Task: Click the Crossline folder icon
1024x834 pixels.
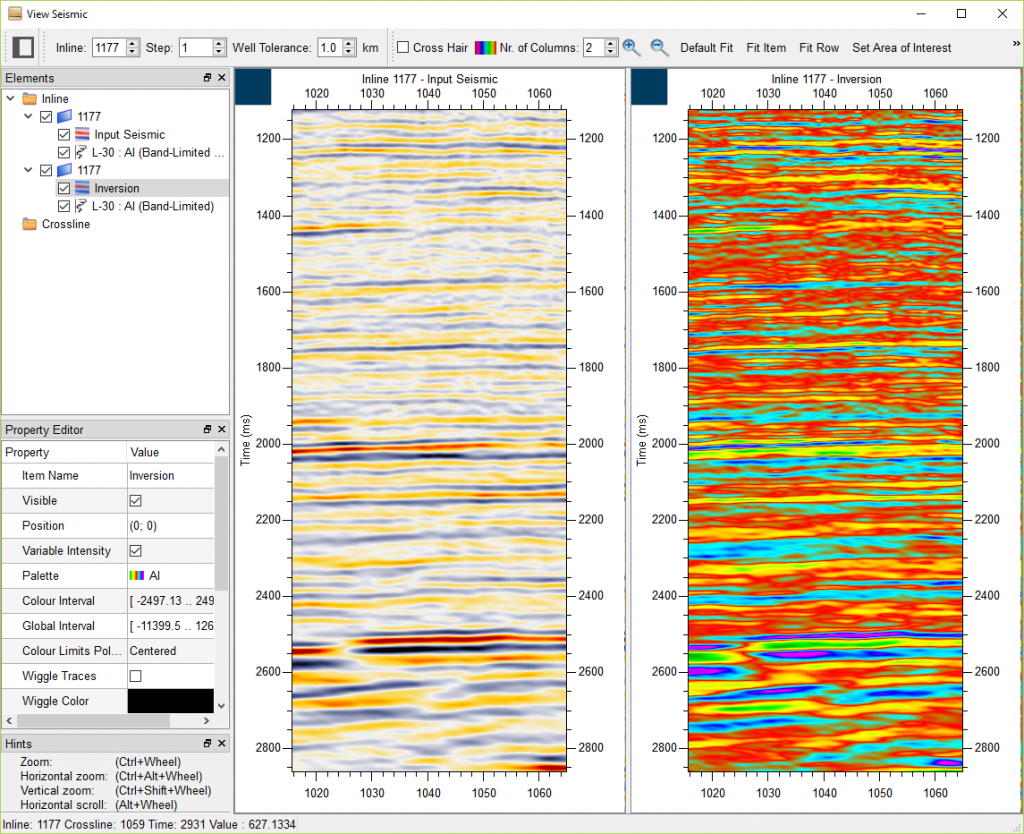Action: [x=29, y=225]
